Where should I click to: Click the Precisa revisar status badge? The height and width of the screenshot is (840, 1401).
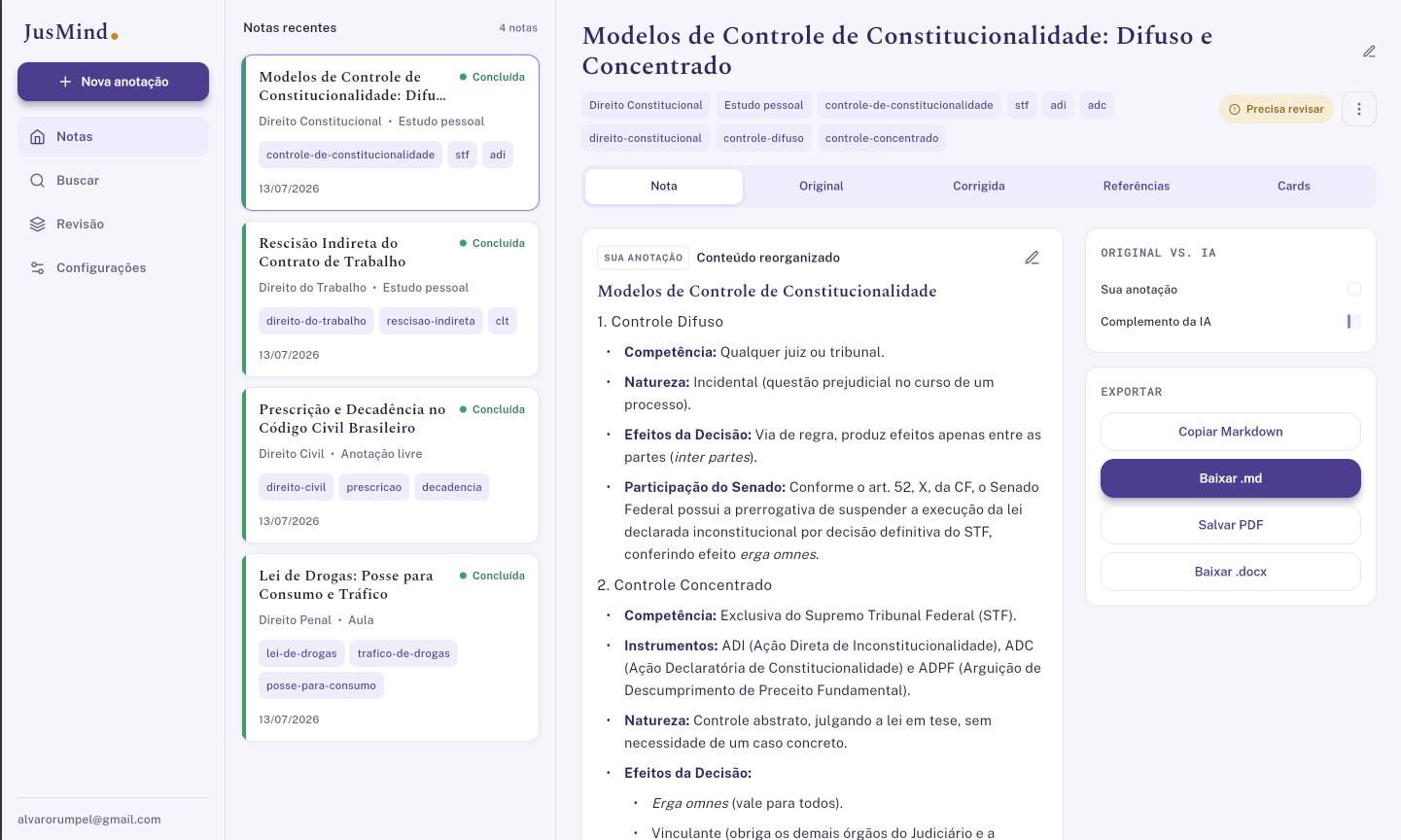pos(1277,109)
